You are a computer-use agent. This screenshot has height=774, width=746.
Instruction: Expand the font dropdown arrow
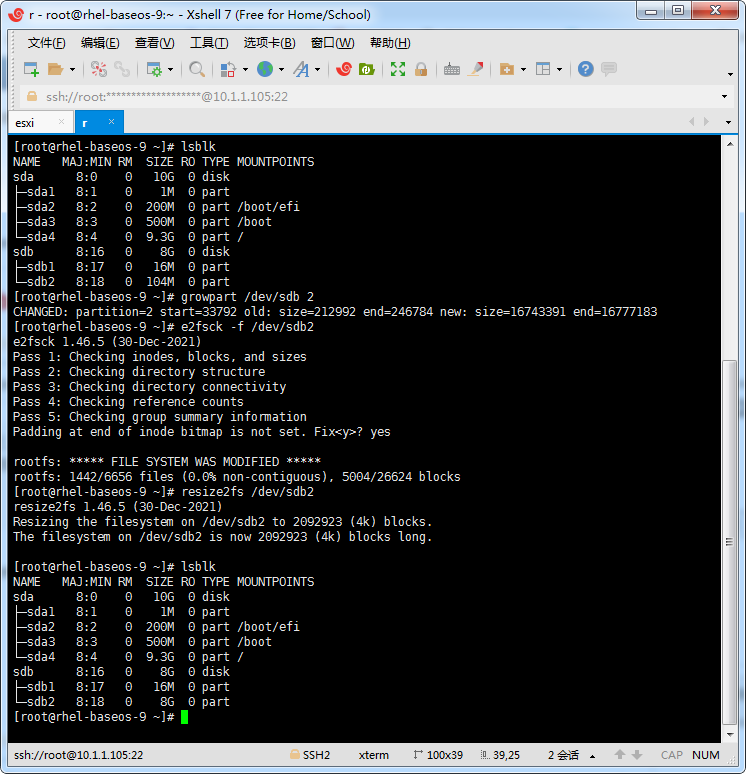(x=317, y=70)
